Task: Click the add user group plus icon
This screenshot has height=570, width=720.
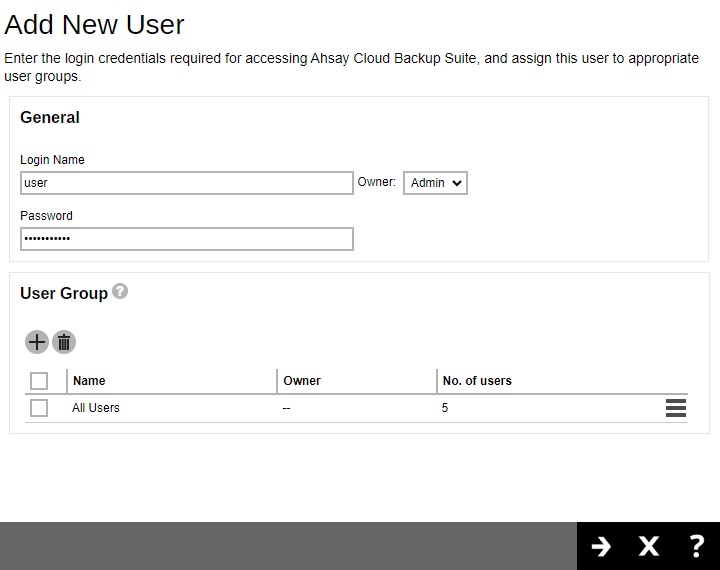Action: [x=37, y=342]
